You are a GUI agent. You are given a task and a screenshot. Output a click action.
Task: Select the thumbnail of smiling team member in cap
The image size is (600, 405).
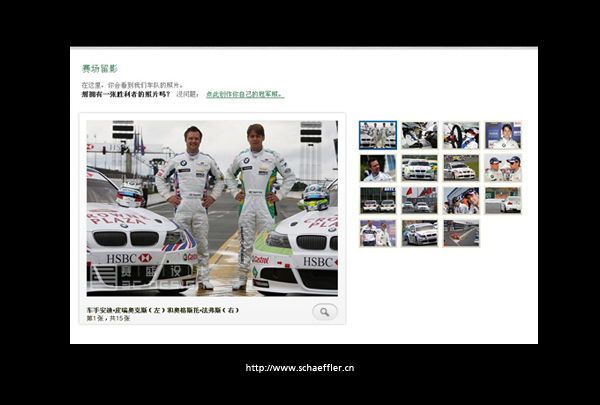click(x=461, y=200)
